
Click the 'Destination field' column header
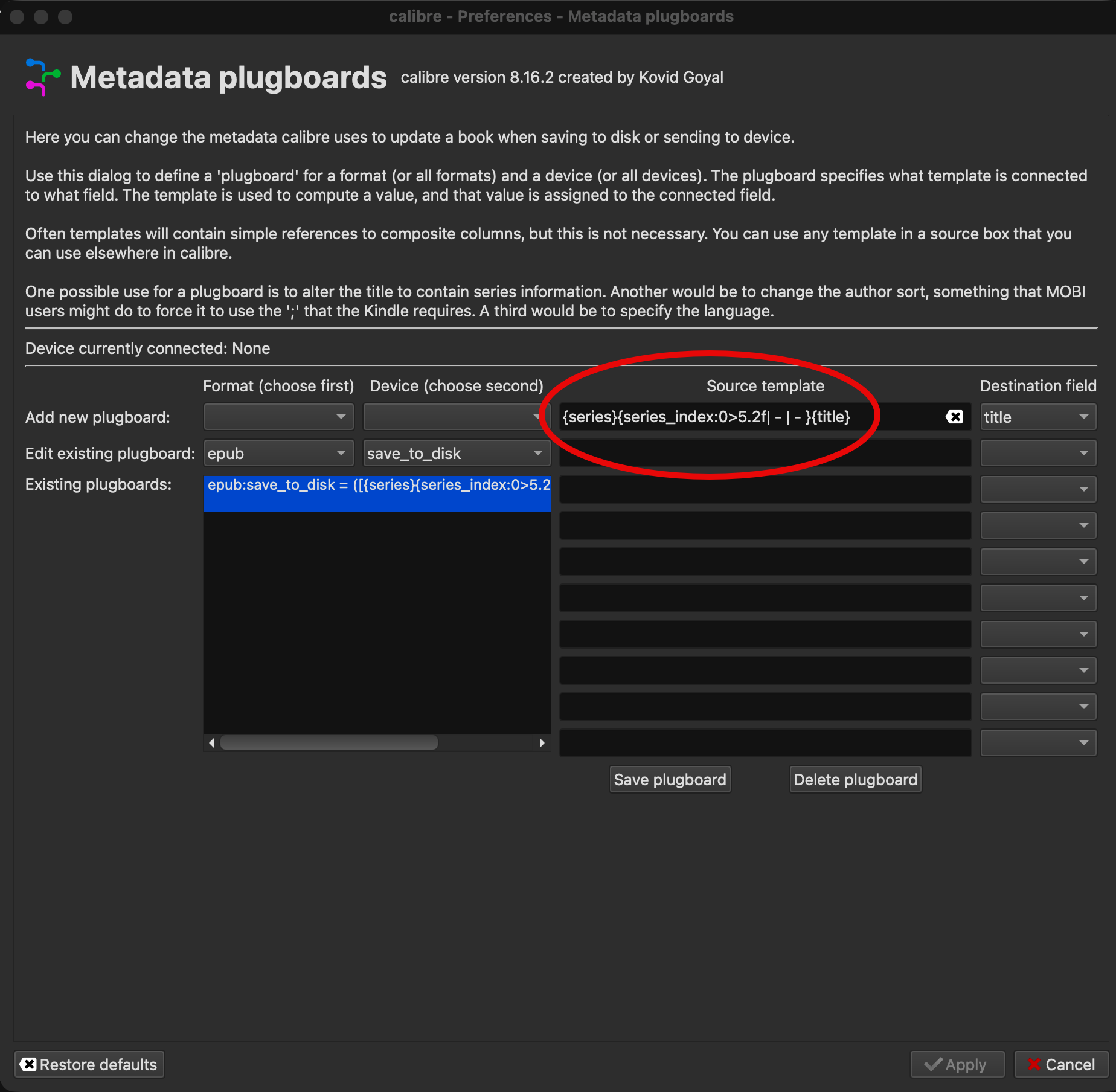coord(1038,386)
